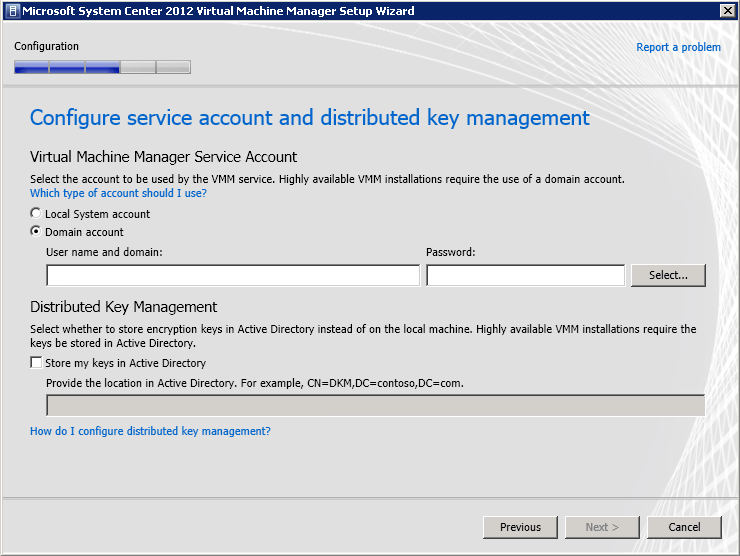This screenshot has height=556, width=740.
Task: Open 'How do I configure distributed key management?' link
Action: (x=150, y=431)
